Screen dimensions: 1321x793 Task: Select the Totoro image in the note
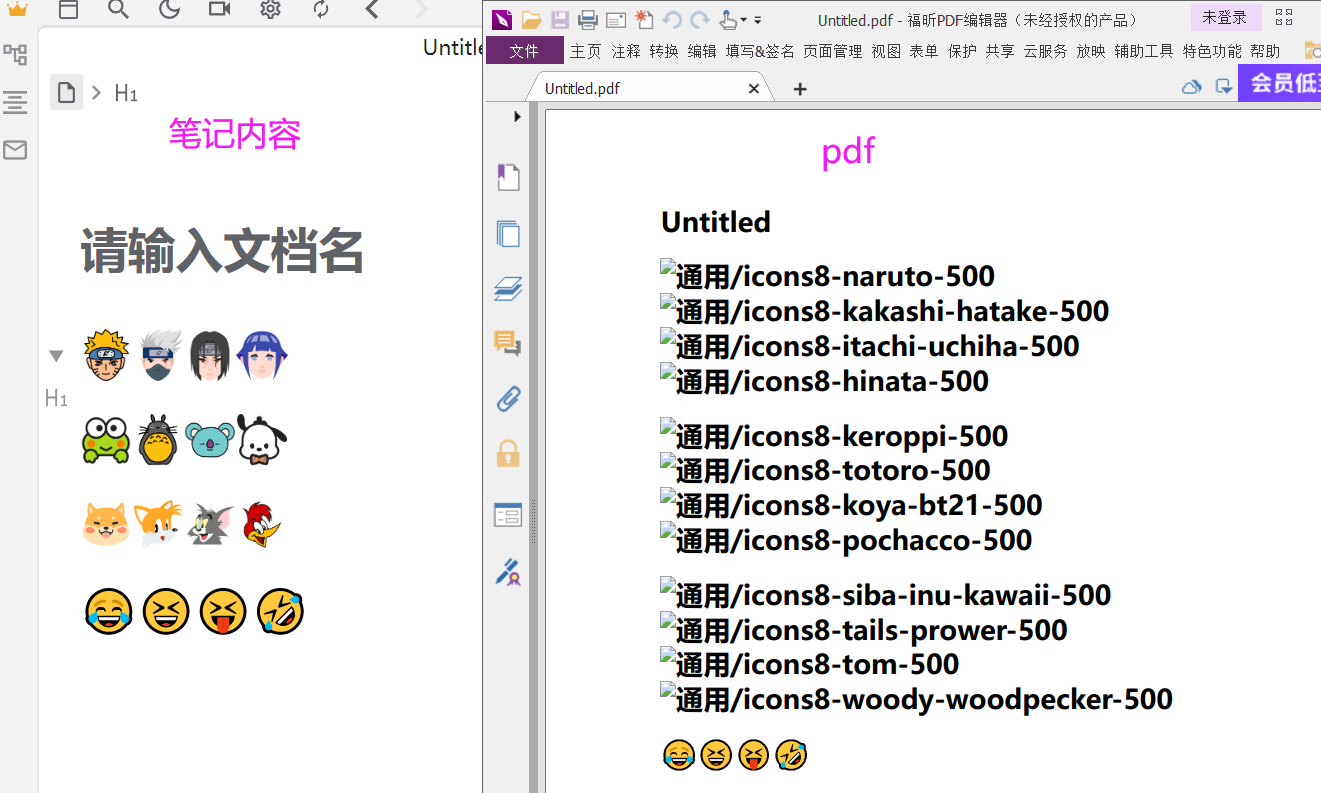coord(157,440)
